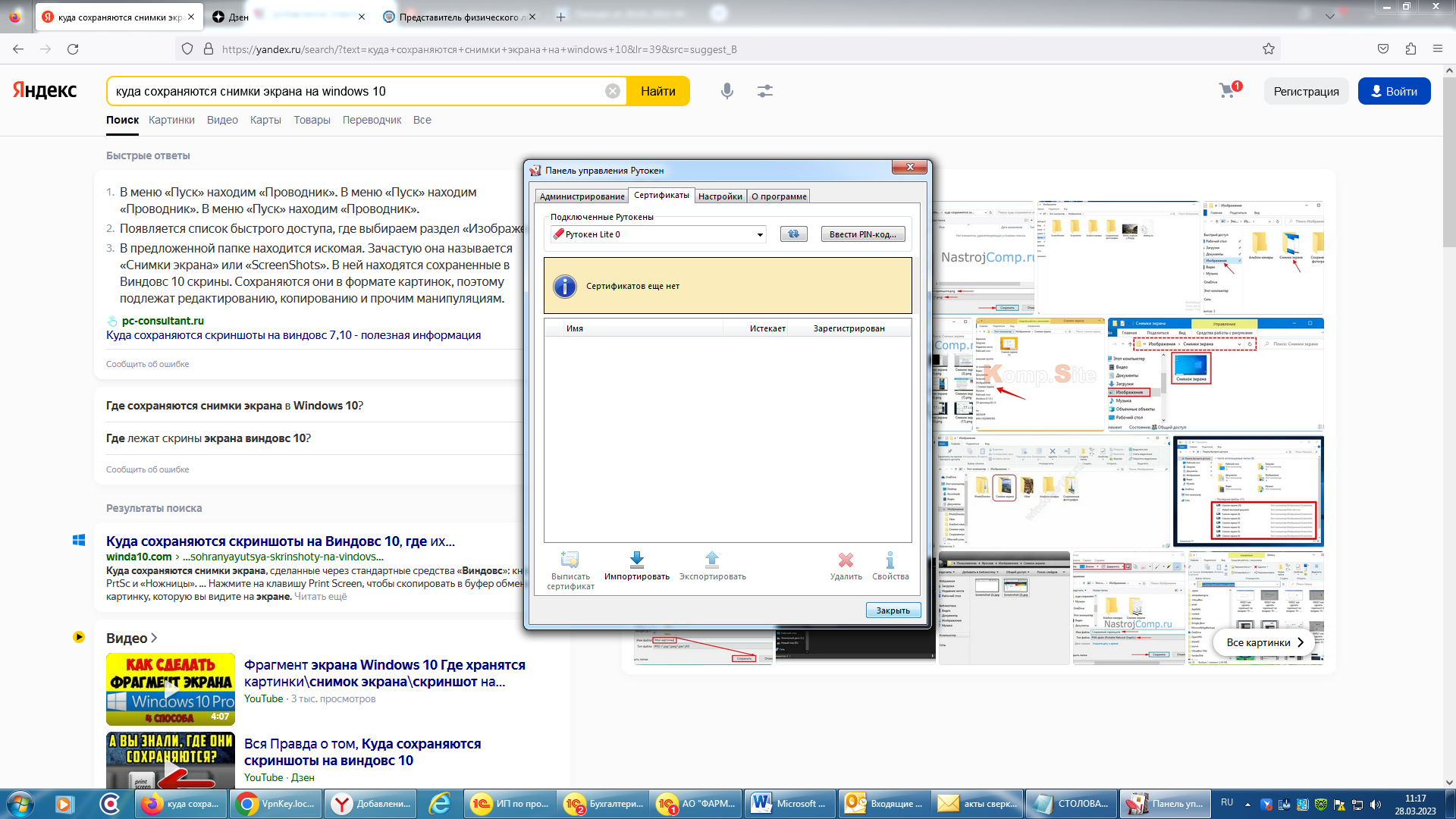Open the Yandex shopping cart
Image resolution: width=1456 pixels, height=819 pixels.
click(1229, 90)
